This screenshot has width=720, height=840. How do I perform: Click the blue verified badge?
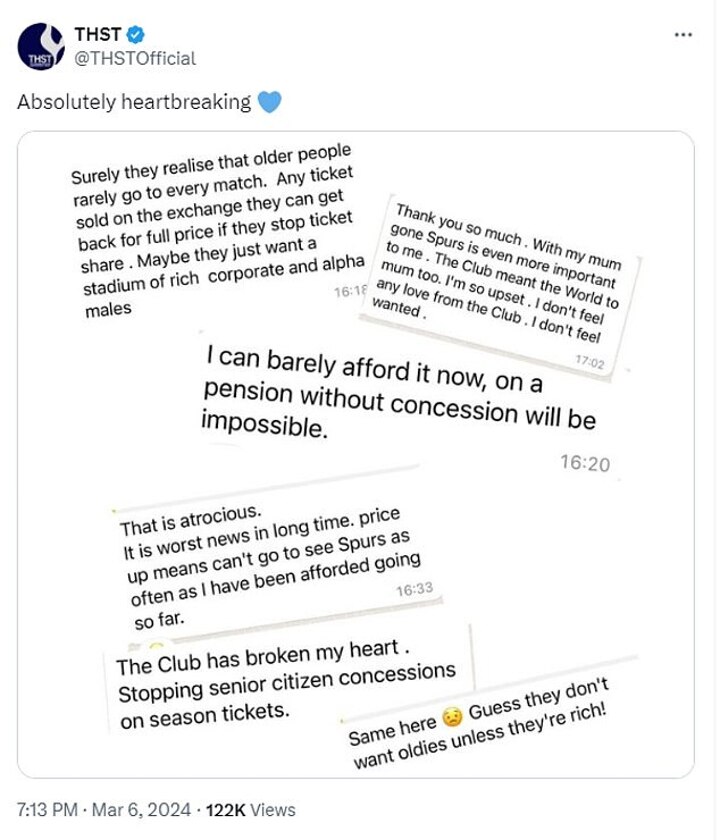click(x=135, y=35)
